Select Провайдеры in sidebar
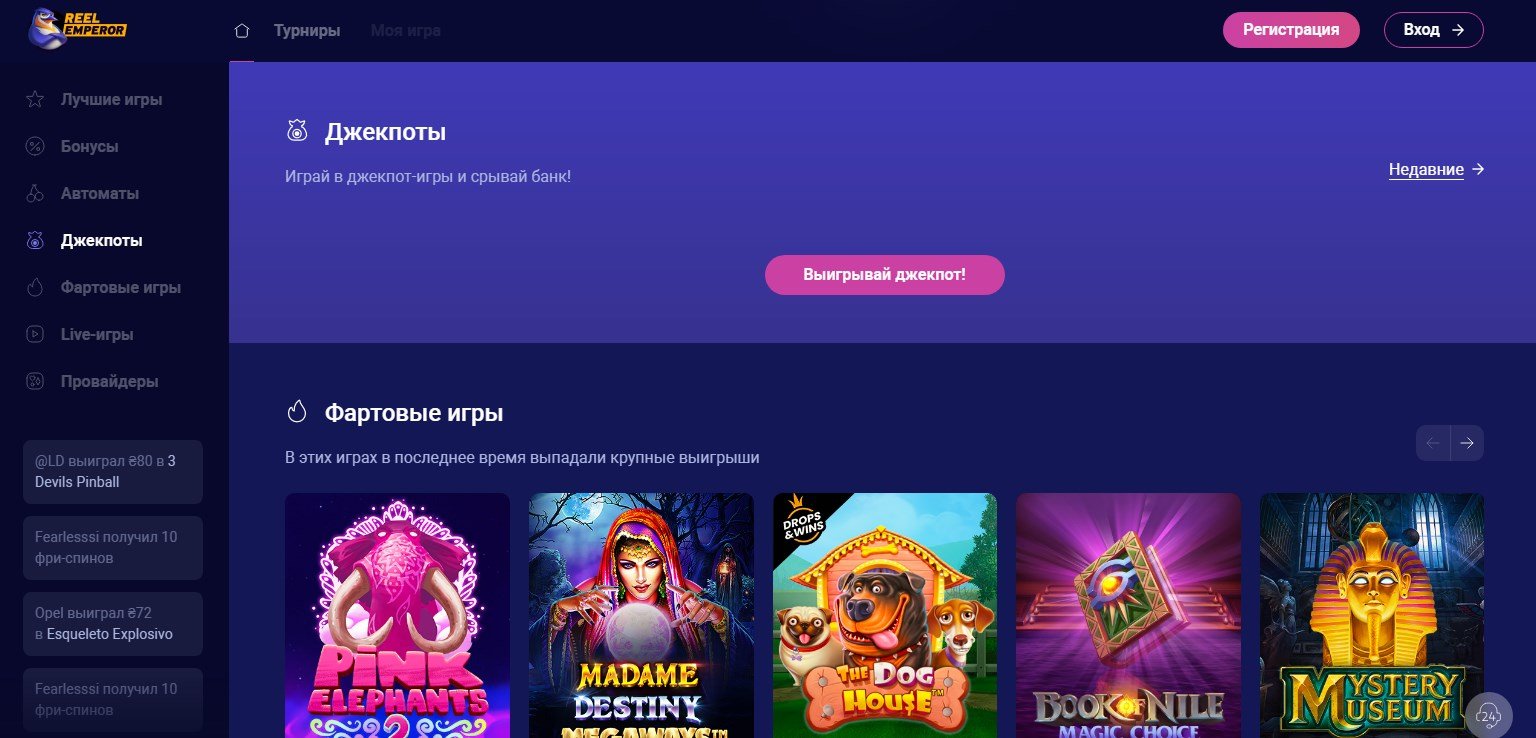 click(110, 382)
